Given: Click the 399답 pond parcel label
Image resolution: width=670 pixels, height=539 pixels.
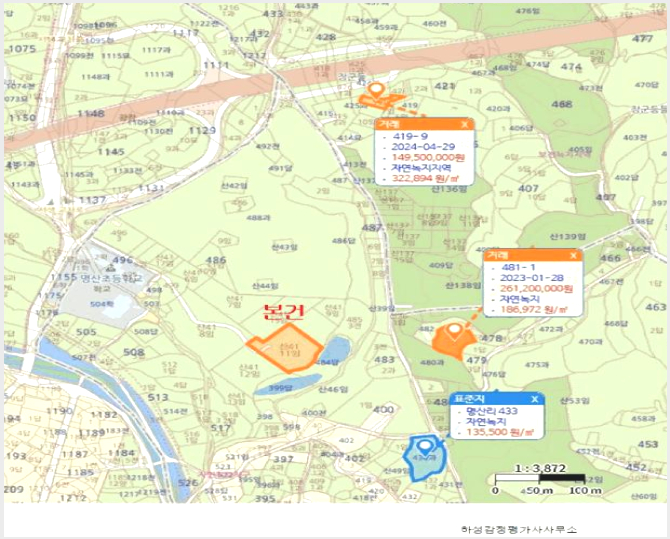Looking at the screenshot, I should click(280, 388).
